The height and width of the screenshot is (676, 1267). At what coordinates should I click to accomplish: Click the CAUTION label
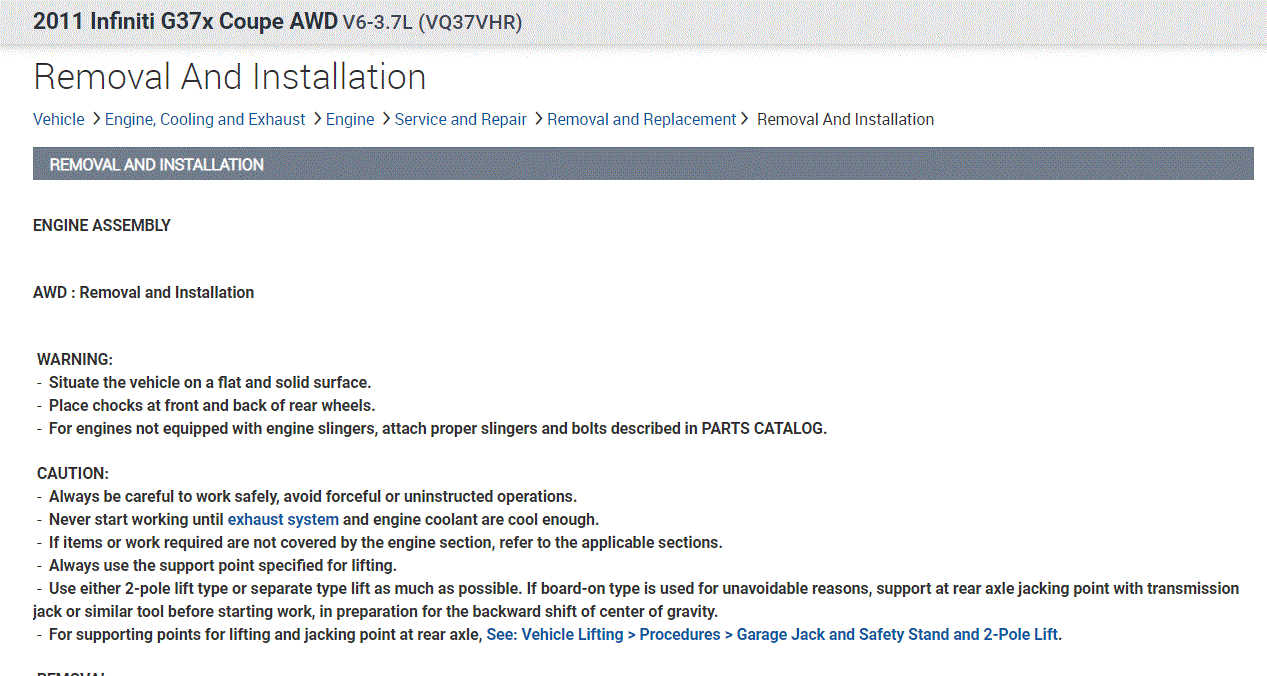tap(73, 473)
